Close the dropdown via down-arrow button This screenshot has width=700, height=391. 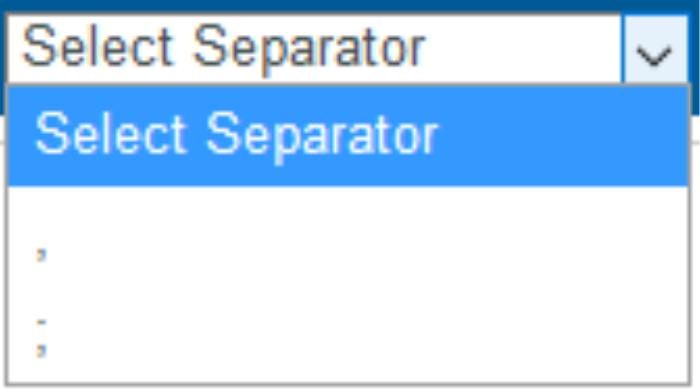point(655,49)
